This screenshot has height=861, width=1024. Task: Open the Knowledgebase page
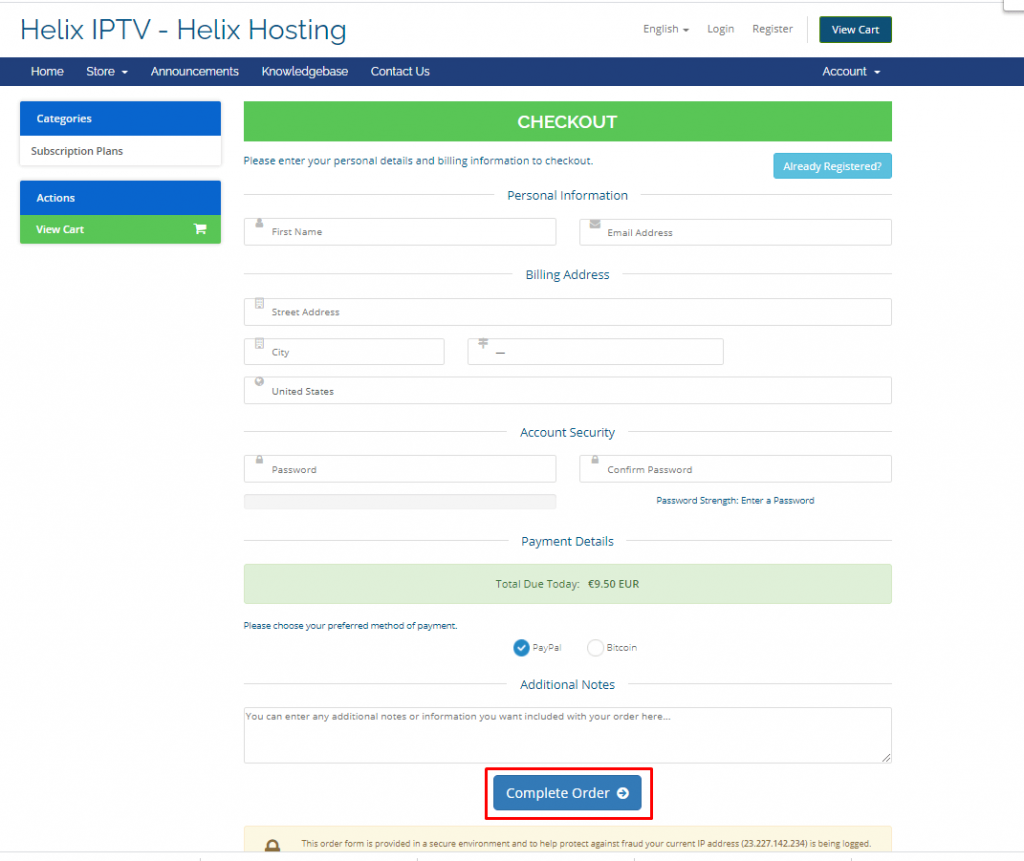point(305,72)
